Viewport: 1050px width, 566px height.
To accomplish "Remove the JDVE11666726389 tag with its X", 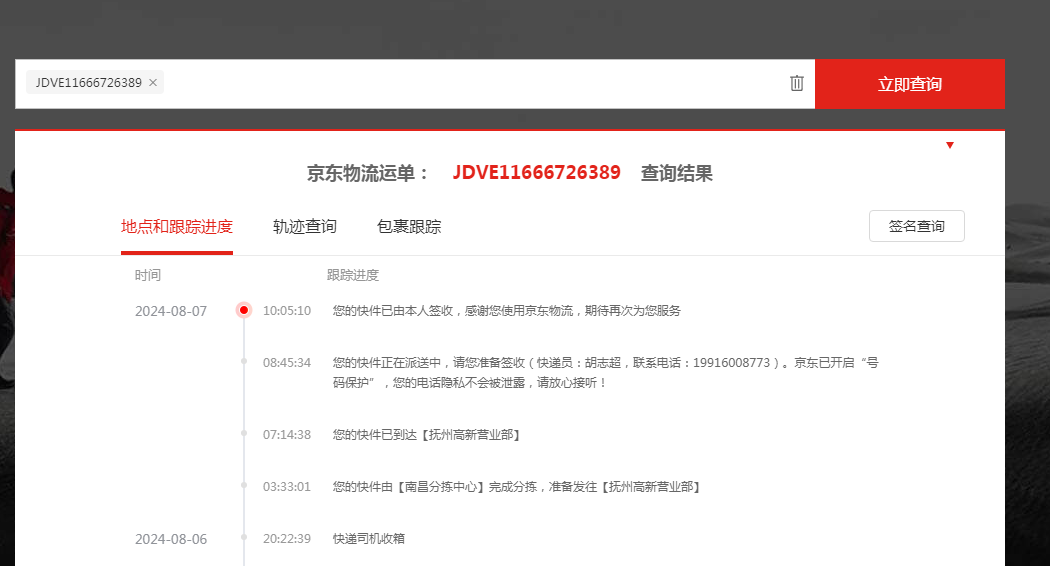I will tap(153, 82).
